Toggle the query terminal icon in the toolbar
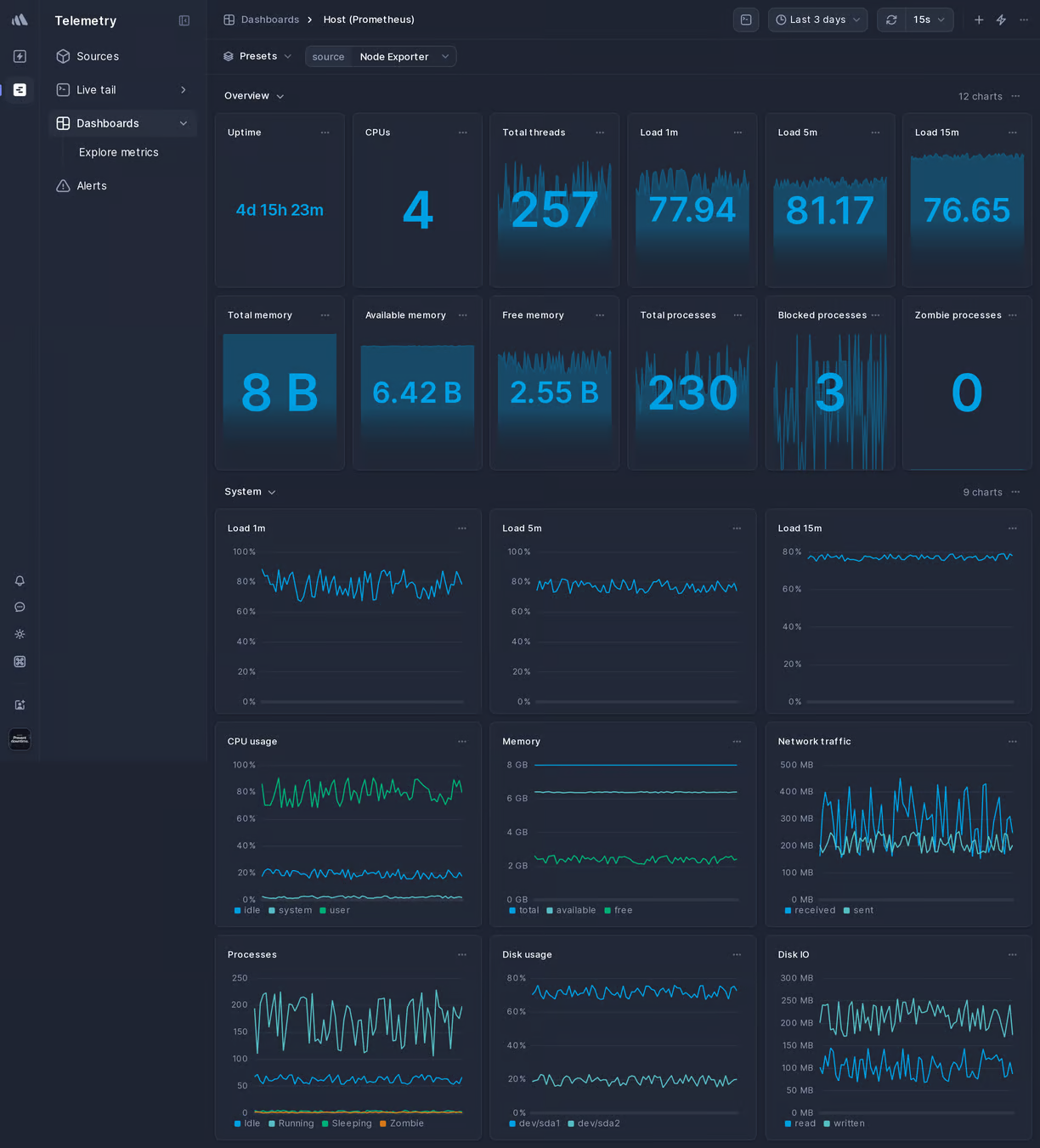Screen dimensions: 1040x1148 click(746, 20)
